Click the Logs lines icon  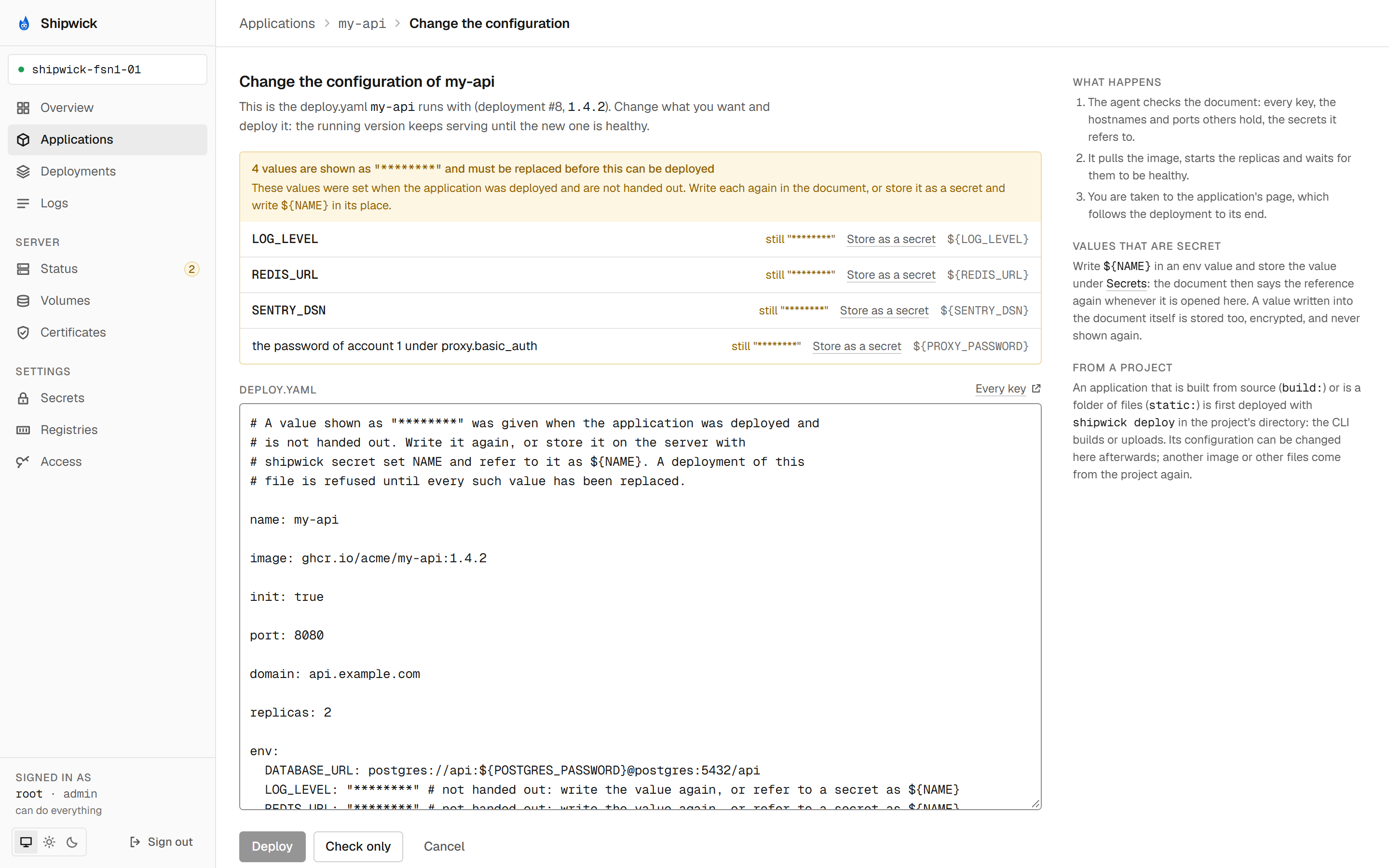23,203
